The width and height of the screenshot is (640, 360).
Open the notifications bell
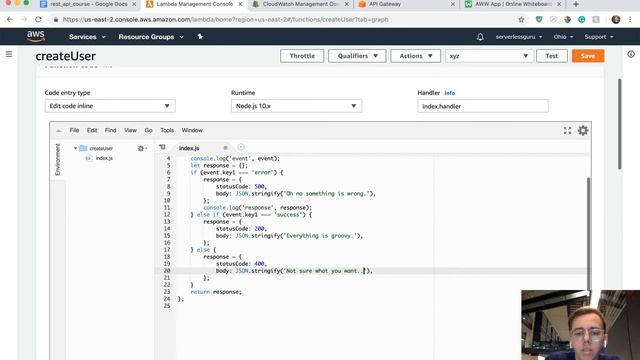(480, 37)
